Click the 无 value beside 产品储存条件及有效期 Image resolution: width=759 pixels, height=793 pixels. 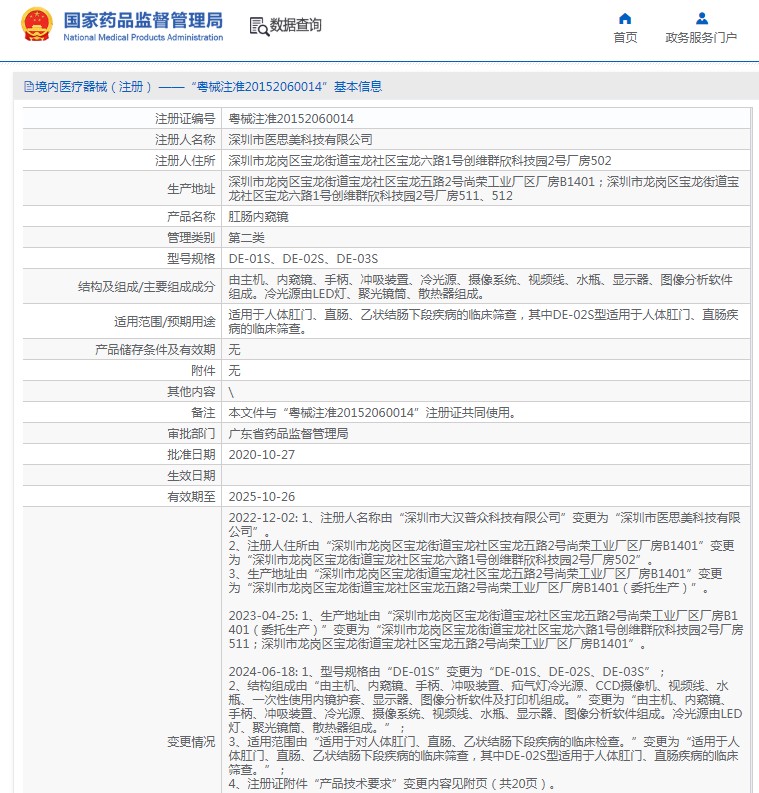point(234,349)
